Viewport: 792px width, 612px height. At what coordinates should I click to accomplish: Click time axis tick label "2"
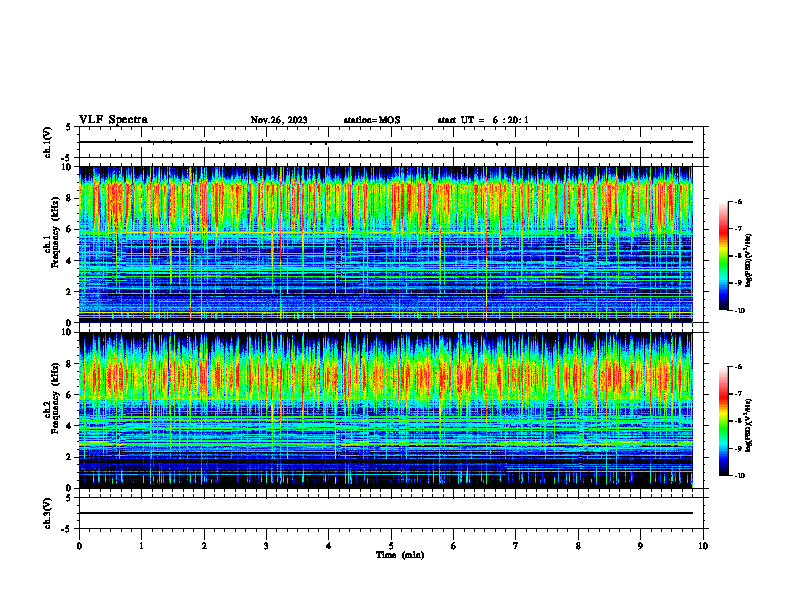[x=204, y=546]
